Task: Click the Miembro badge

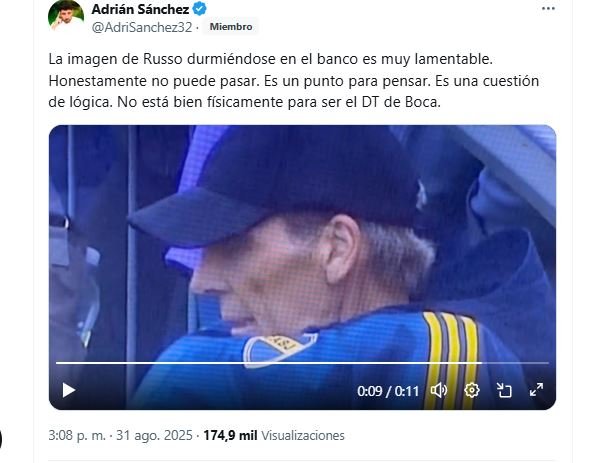Action: coord(231,27)
